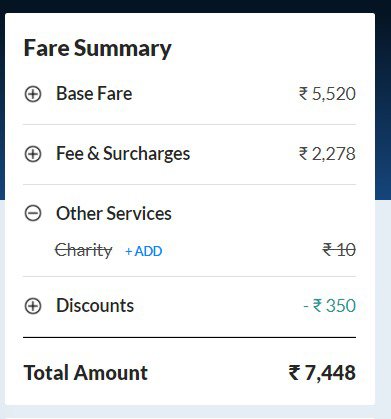The height and width of the screenshot is (419, 391).
Task: Click the Base Fare row label
Action: coord(94,93)
